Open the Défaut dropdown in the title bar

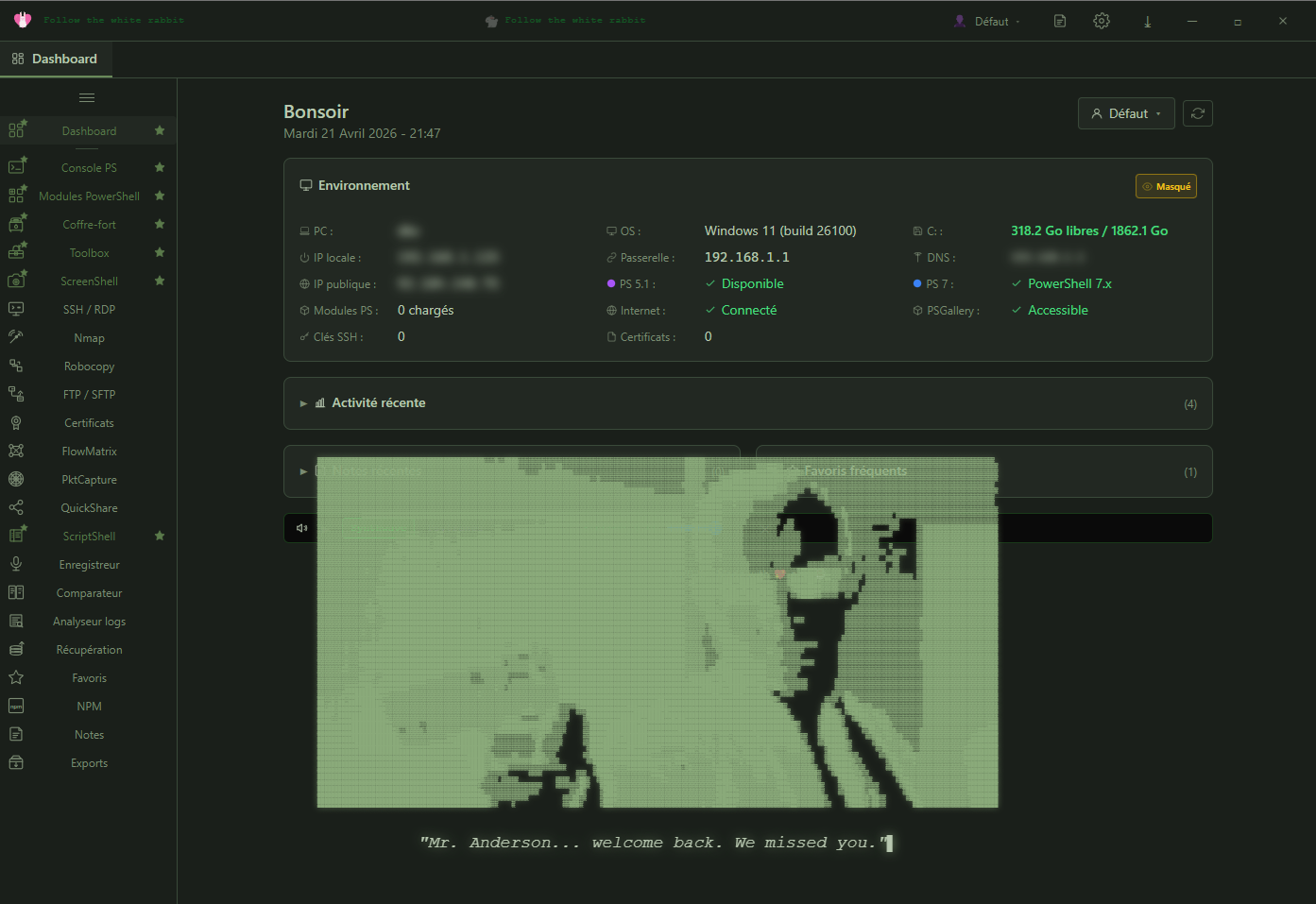click(989, 21)
